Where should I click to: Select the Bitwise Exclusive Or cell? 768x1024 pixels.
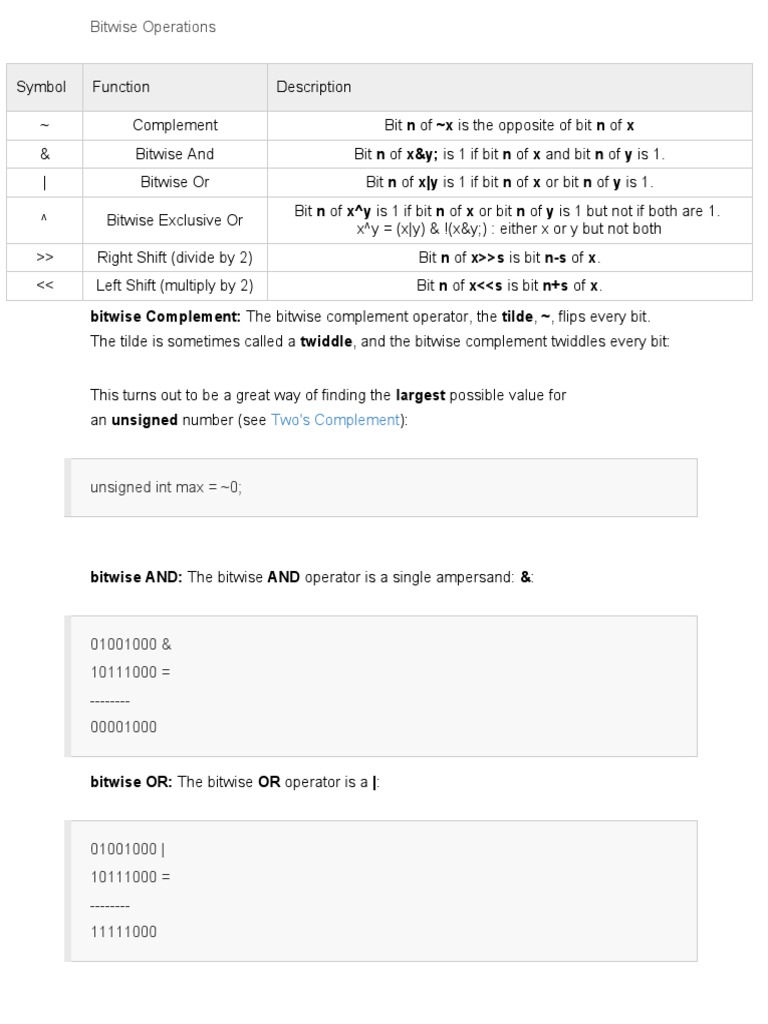point(175,220)
